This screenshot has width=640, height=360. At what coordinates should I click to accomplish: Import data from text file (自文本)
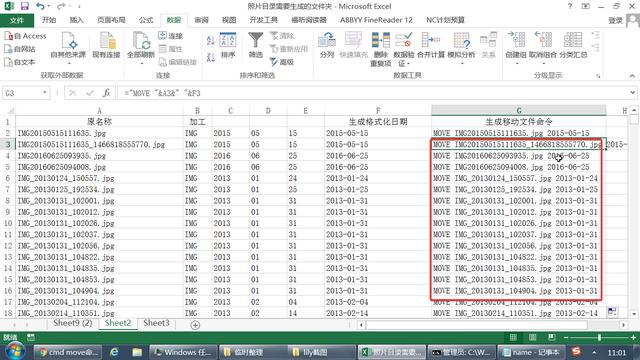coord(20,62)
